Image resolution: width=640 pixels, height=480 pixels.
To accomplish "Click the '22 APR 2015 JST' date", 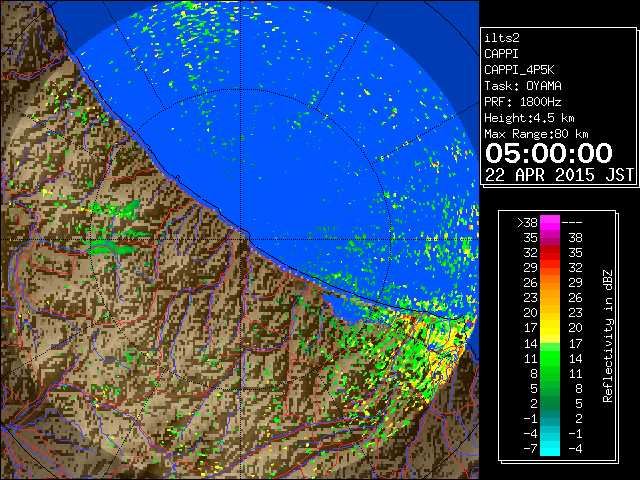I will click(559, 175).
